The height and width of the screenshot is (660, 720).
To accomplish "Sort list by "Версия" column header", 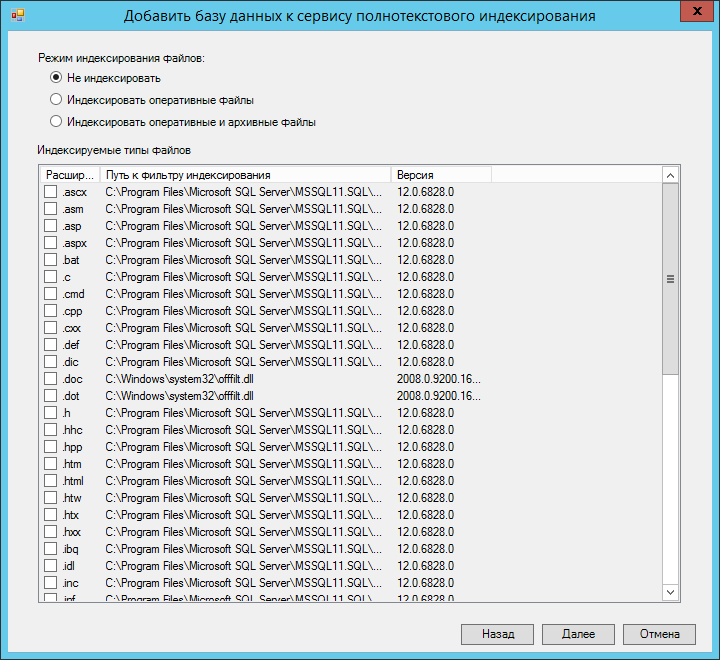I will [x=440, y=175].
